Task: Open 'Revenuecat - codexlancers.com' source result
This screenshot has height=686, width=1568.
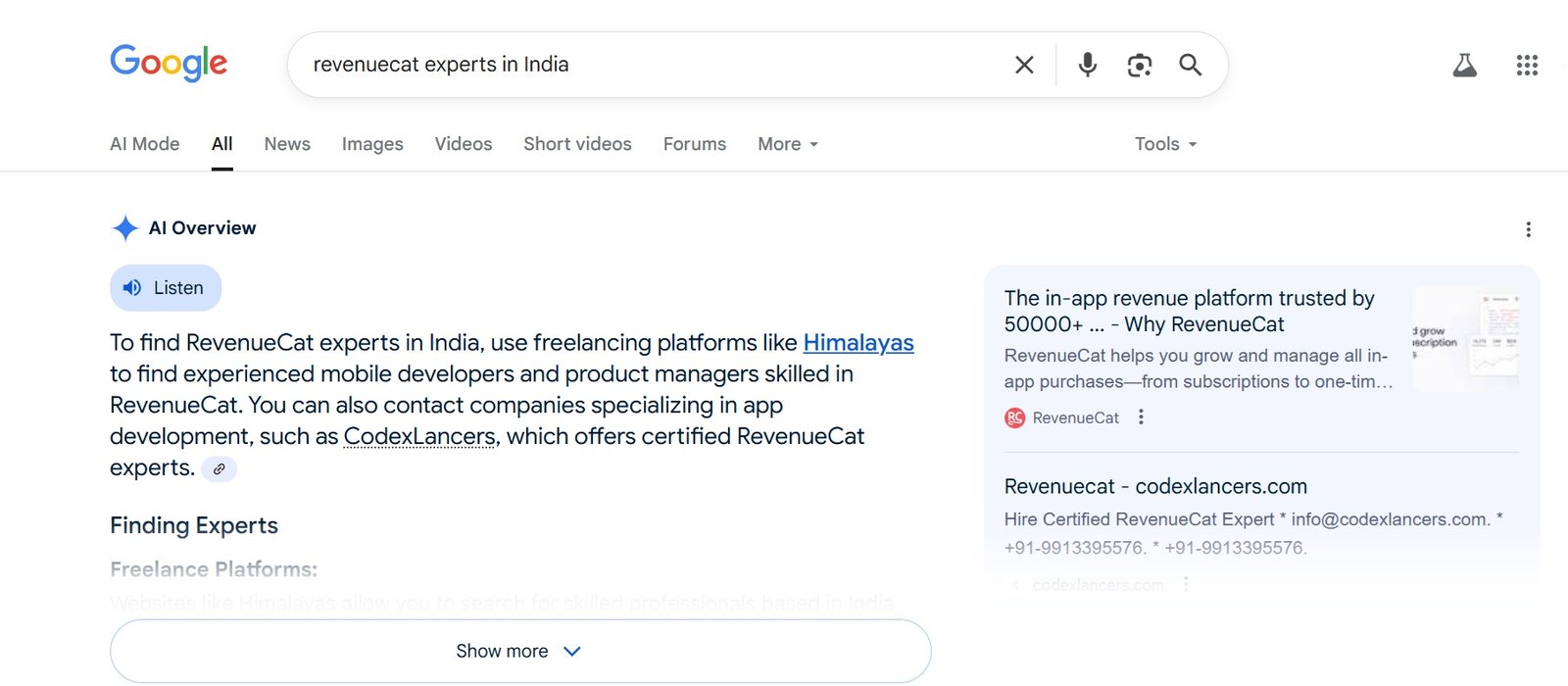Action: [1155, 486]
